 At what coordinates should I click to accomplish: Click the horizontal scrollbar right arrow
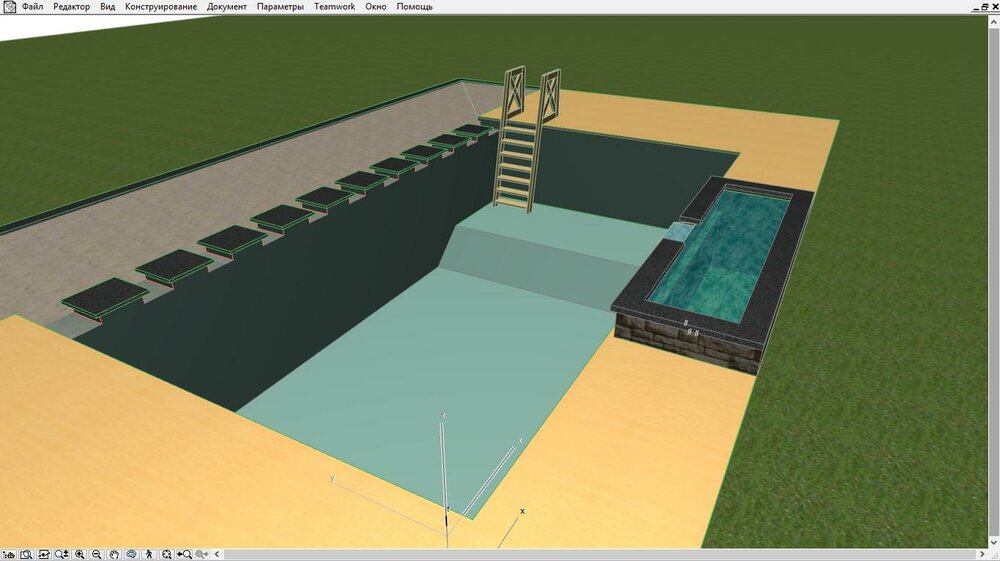click(x=982, y=555)
